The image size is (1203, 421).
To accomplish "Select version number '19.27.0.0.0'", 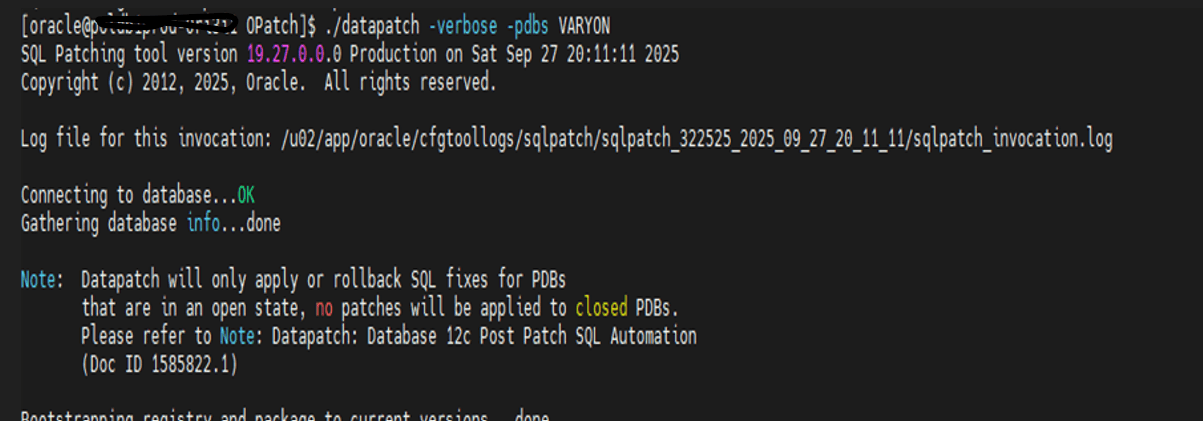I will click(294, 54).
